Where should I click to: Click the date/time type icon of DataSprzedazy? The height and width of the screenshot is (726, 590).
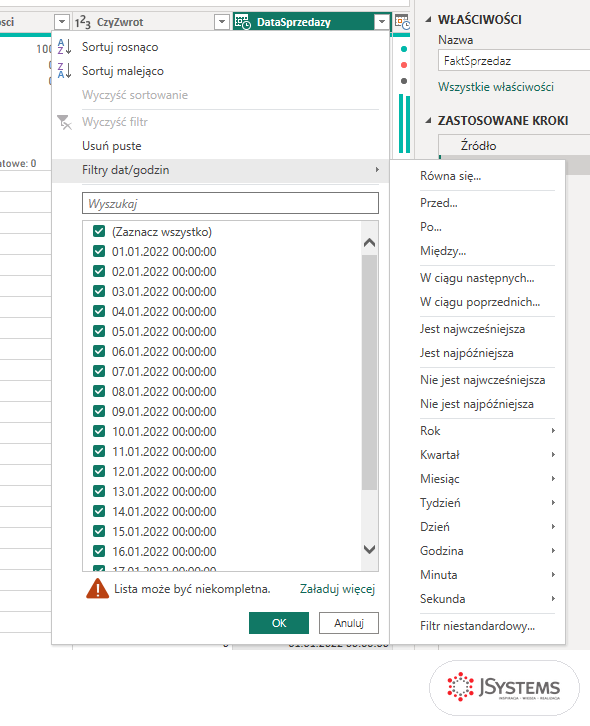243,22
